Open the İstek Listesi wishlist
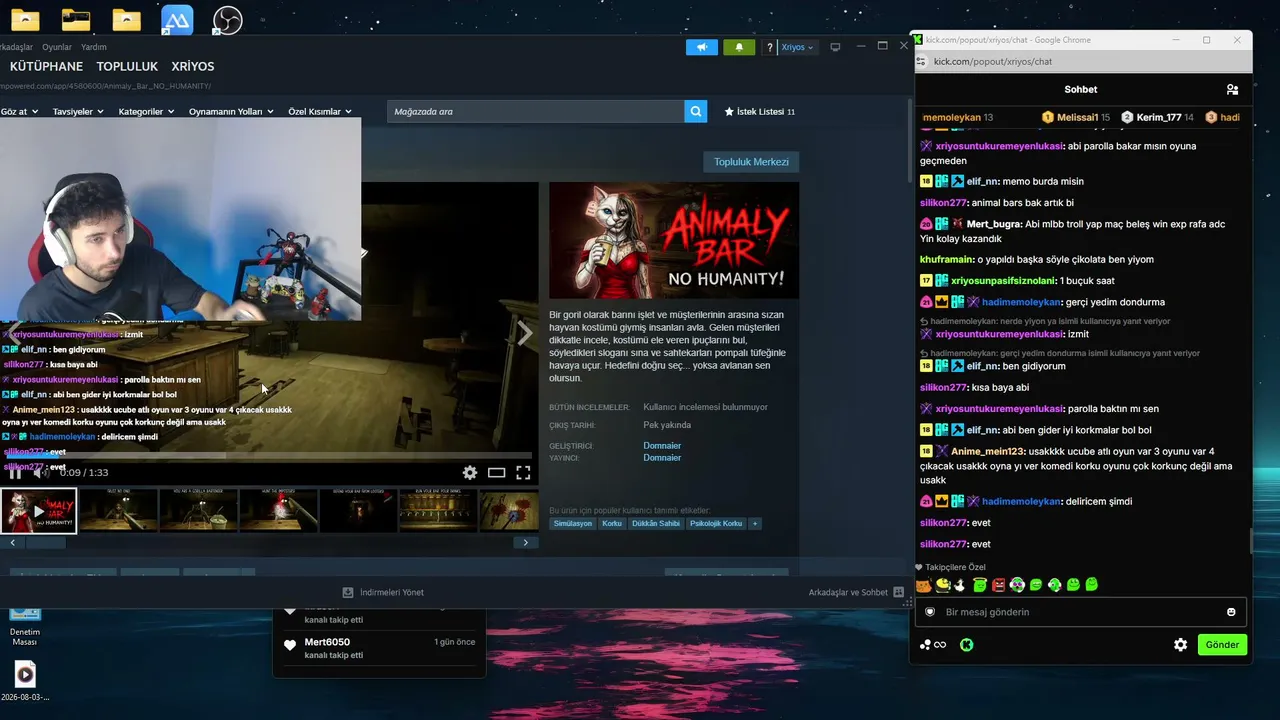This screenshot has width=1280, height=720. pos(759,112)
